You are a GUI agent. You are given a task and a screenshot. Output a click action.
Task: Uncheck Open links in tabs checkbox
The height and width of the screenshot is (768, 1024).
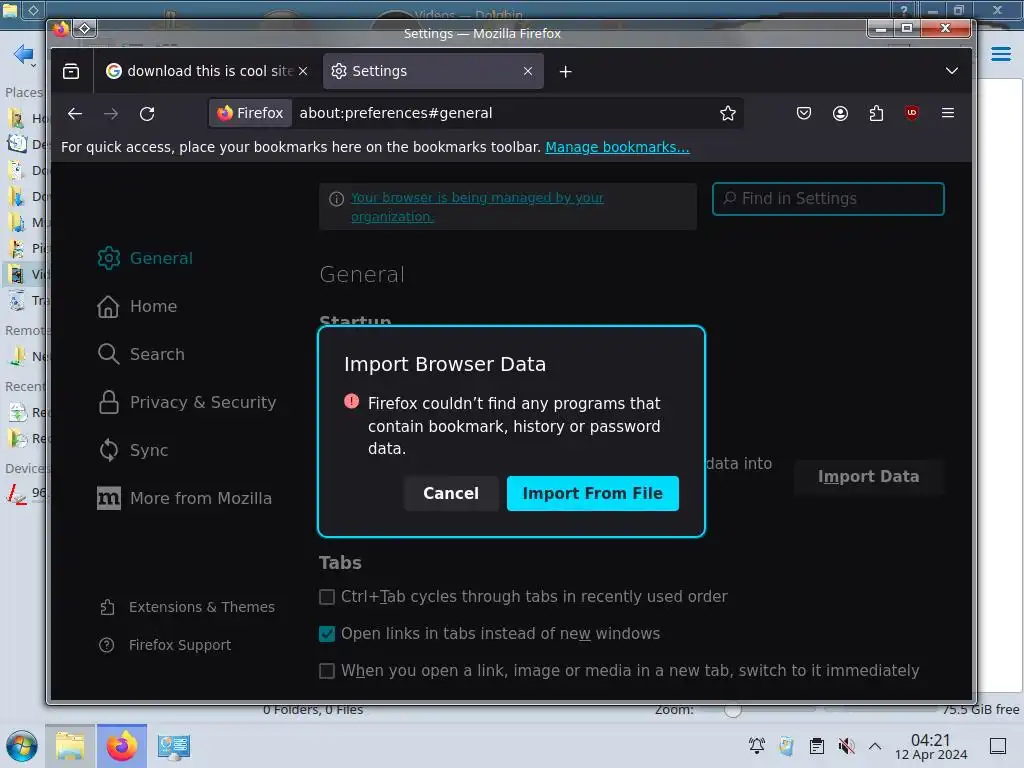click(327, 634)
